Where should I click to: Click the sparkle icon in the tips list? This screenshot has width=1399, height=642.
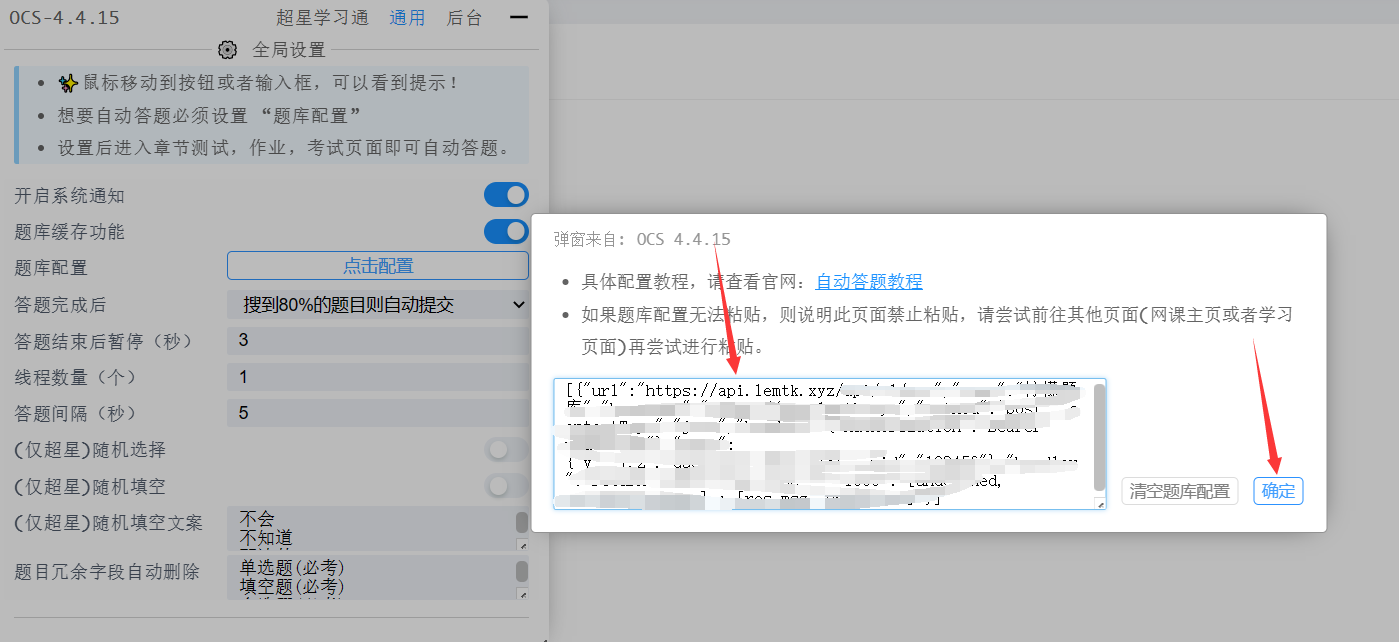pyautogui.click(x=68, y=83)
